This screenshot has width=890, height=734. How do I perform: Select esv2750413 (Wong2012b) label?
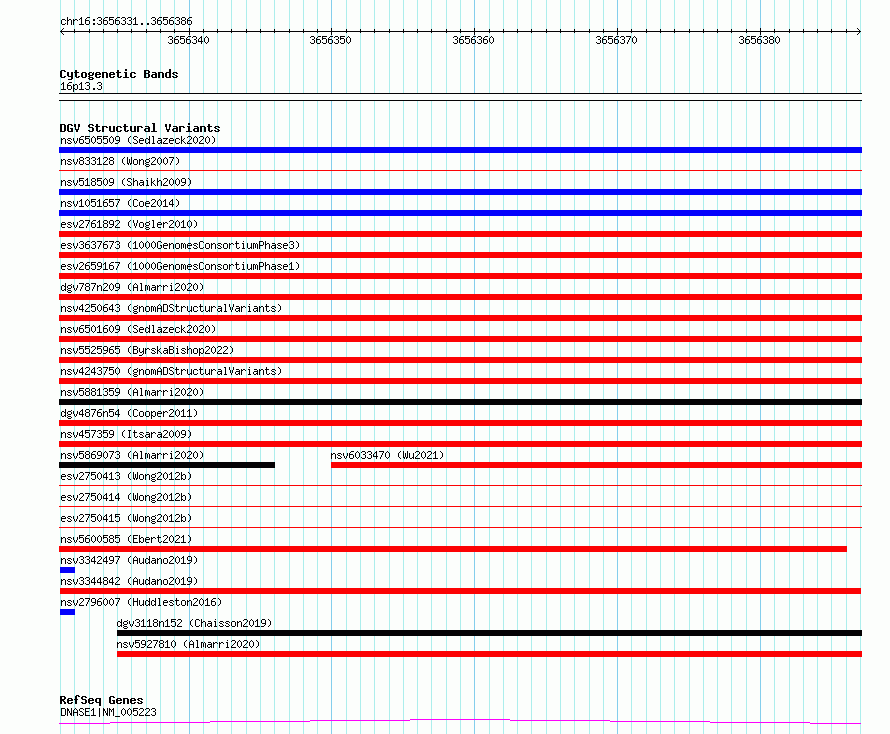click(126, 476)
